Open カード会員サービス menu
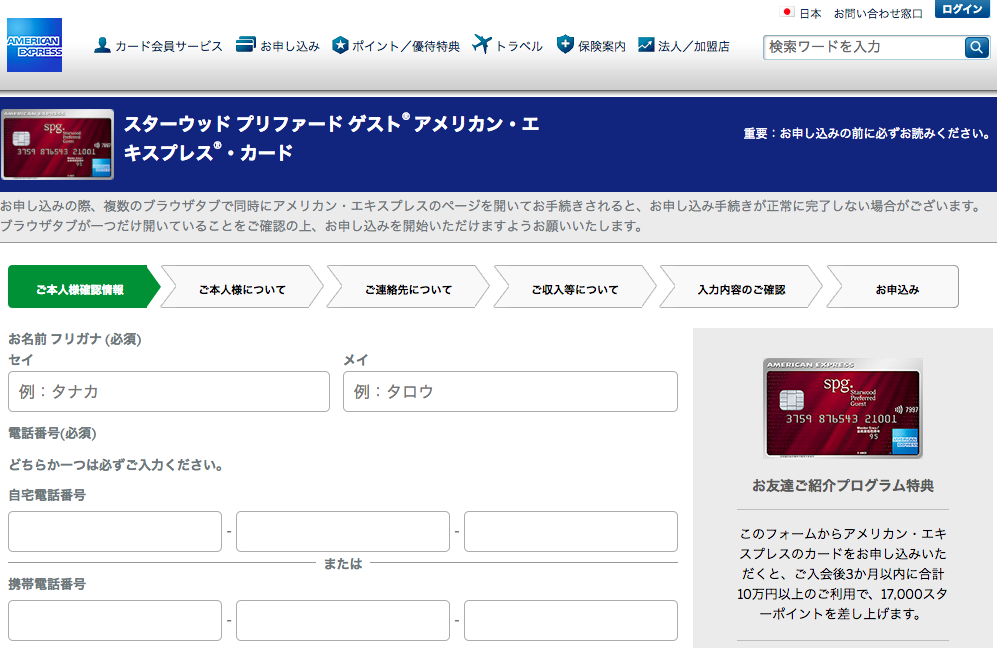 click(168, 46)
